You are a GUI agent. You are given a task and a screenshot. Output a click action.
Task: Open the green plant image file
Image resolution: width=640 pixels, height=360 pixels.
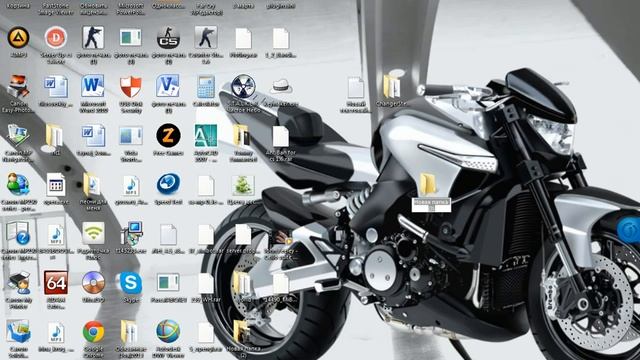tap(243, 184)
